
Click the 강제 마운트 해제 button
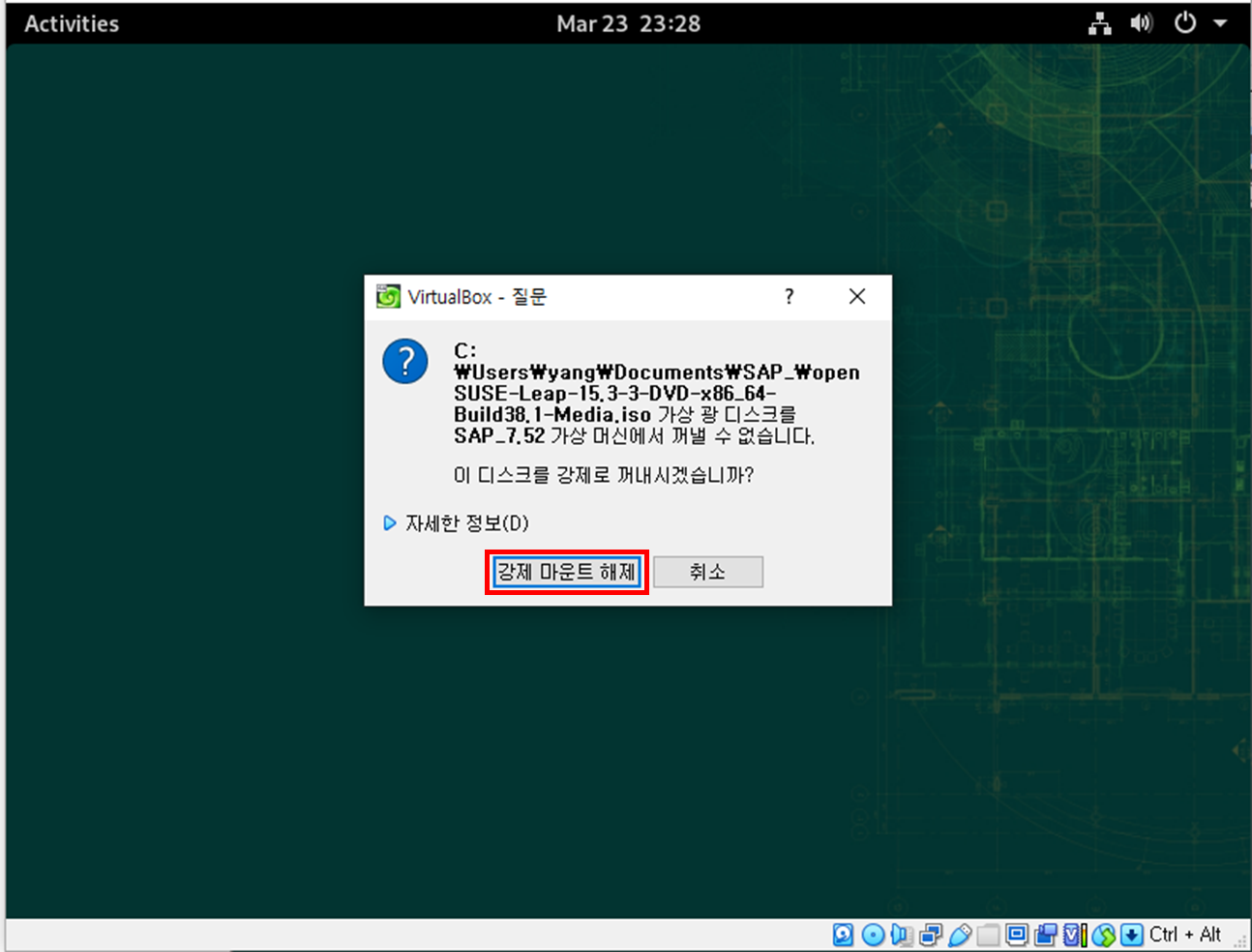(566, 572)
